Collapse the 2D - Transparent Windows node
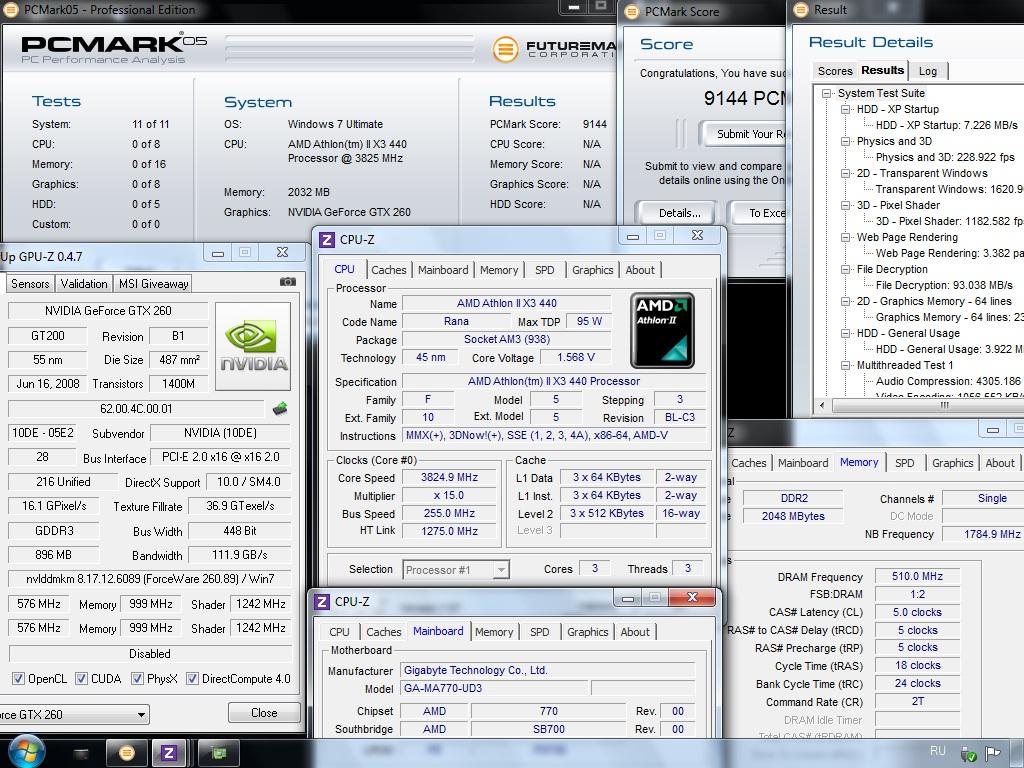Image resolution: width=1024 pixels, height=768 pixels. point(845,174)
